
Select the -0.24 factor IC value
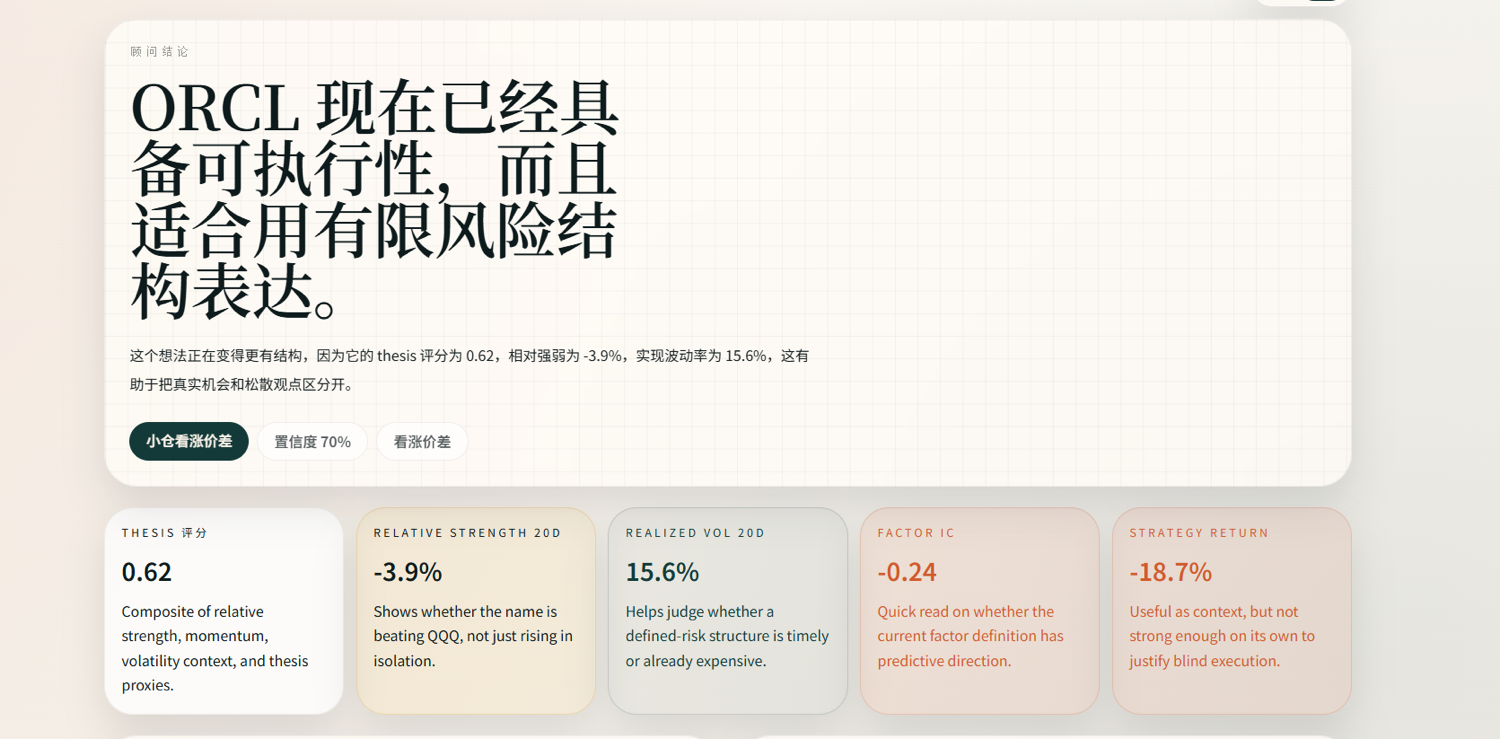pos(907,572)
